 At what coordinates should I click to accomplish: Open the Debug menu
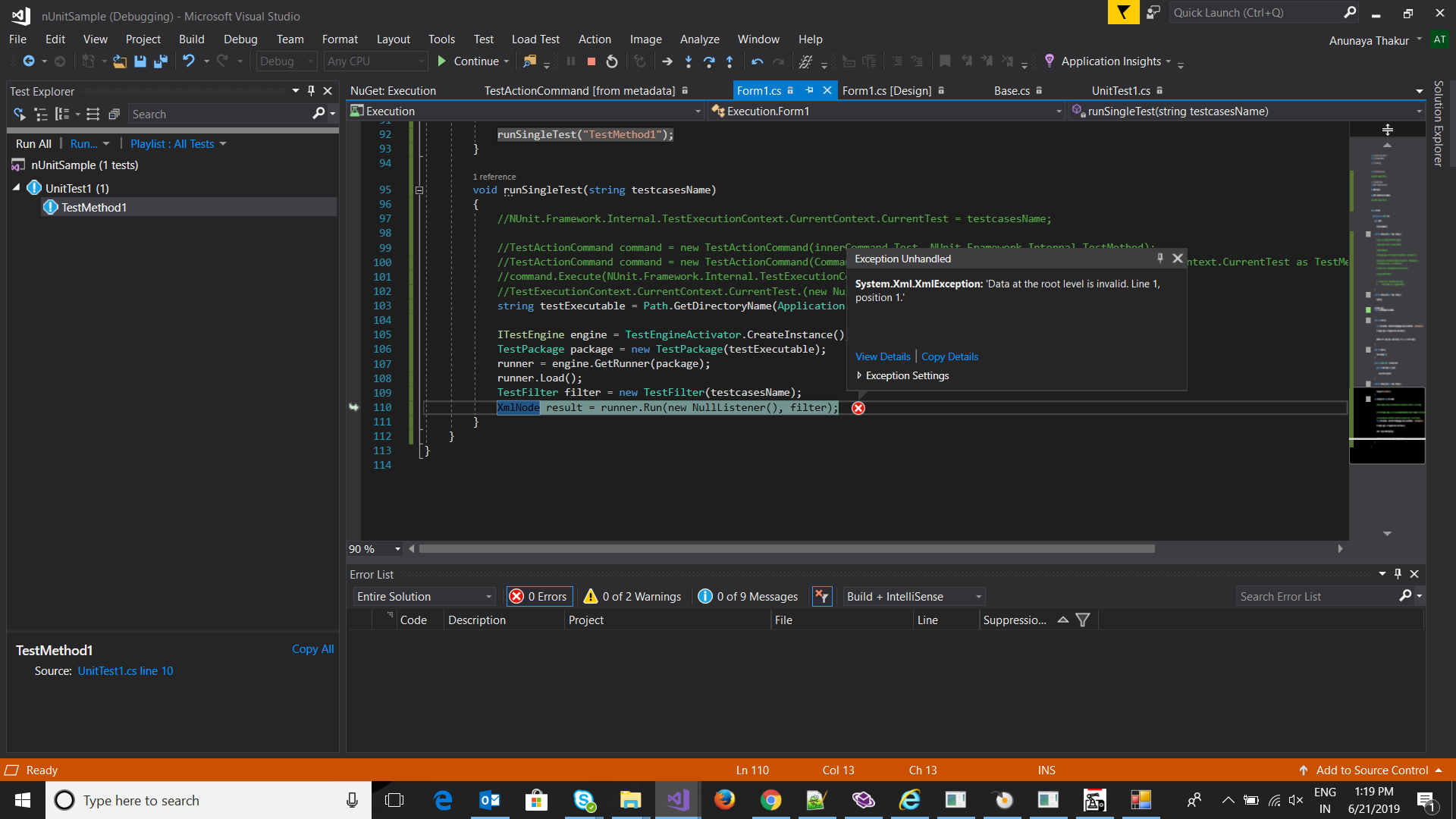[240, 39]
